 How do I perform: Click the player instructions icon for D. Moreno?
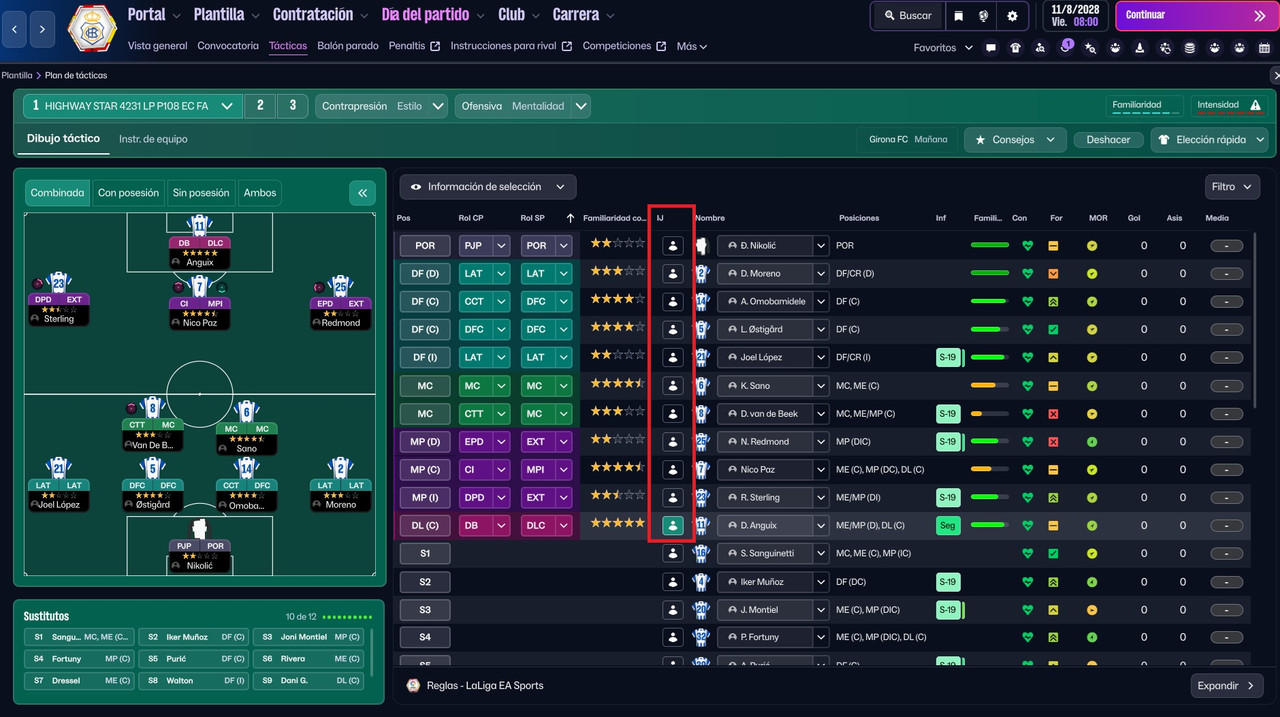tap(673, 273)
